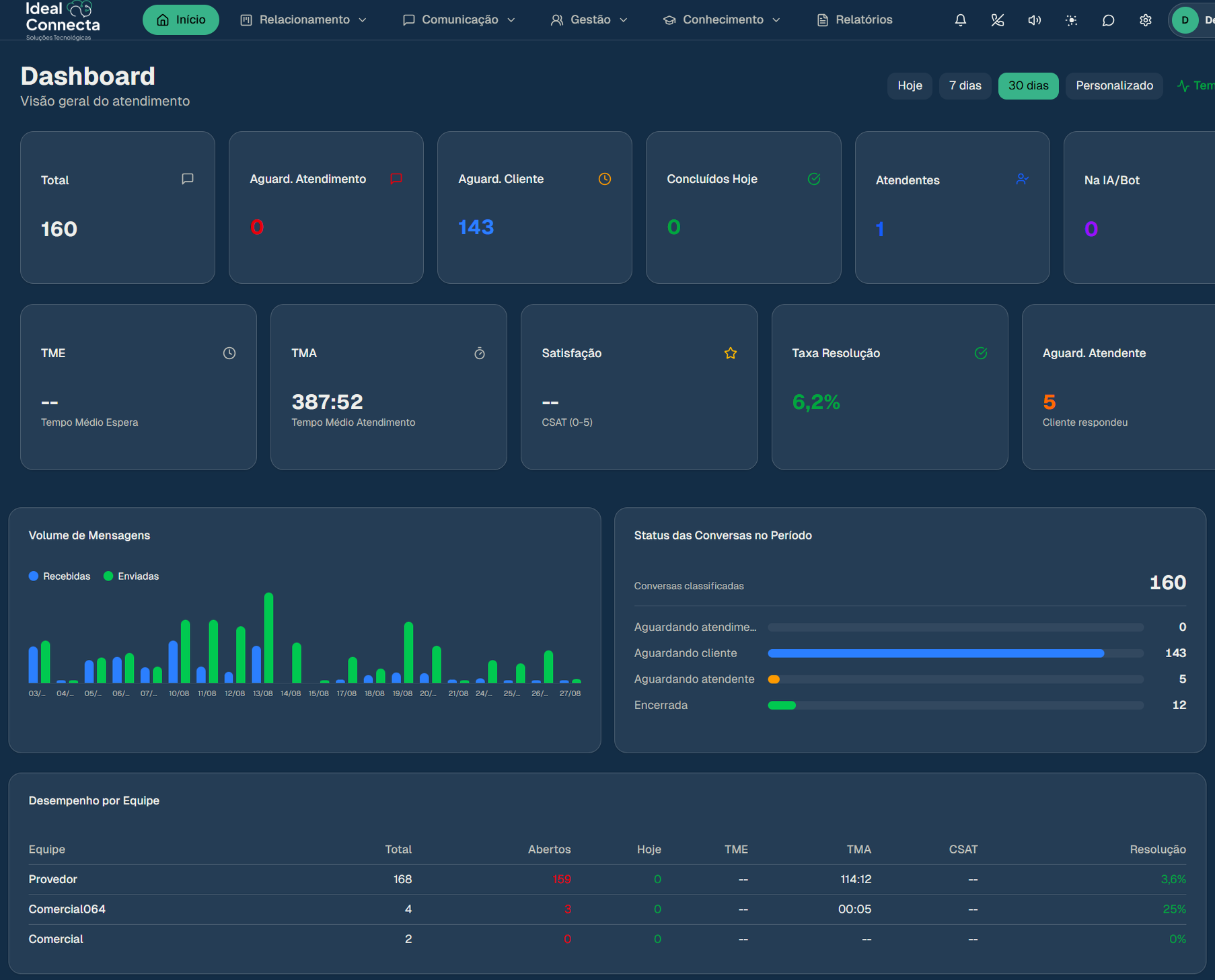This screenshot has height=980, width=1215.
Task: Click the clock icon on Aguard. Cliente card
Action: pos(605,179)
